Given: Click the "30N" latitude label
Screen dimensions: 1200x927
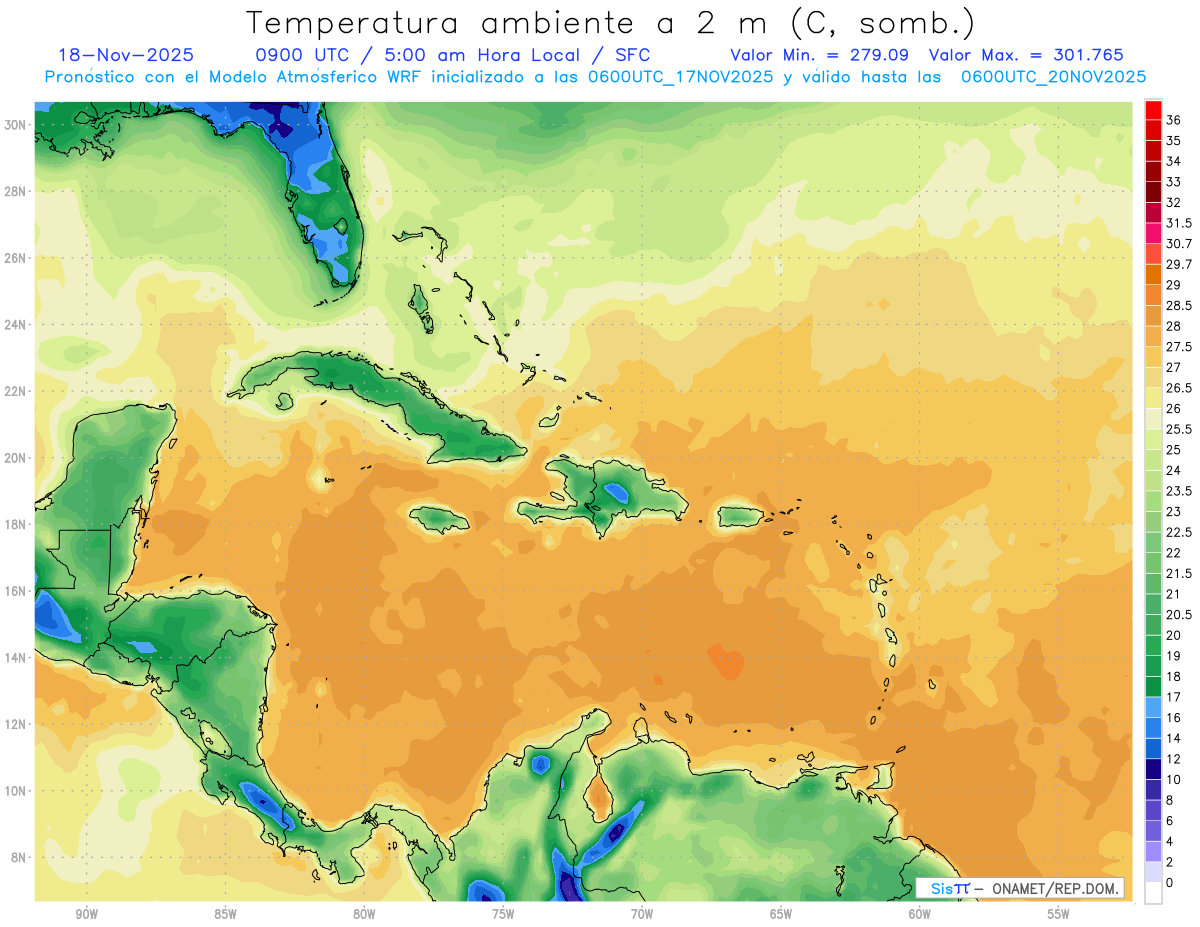Looking at the screenshot, I should click(x=17, y=124).
